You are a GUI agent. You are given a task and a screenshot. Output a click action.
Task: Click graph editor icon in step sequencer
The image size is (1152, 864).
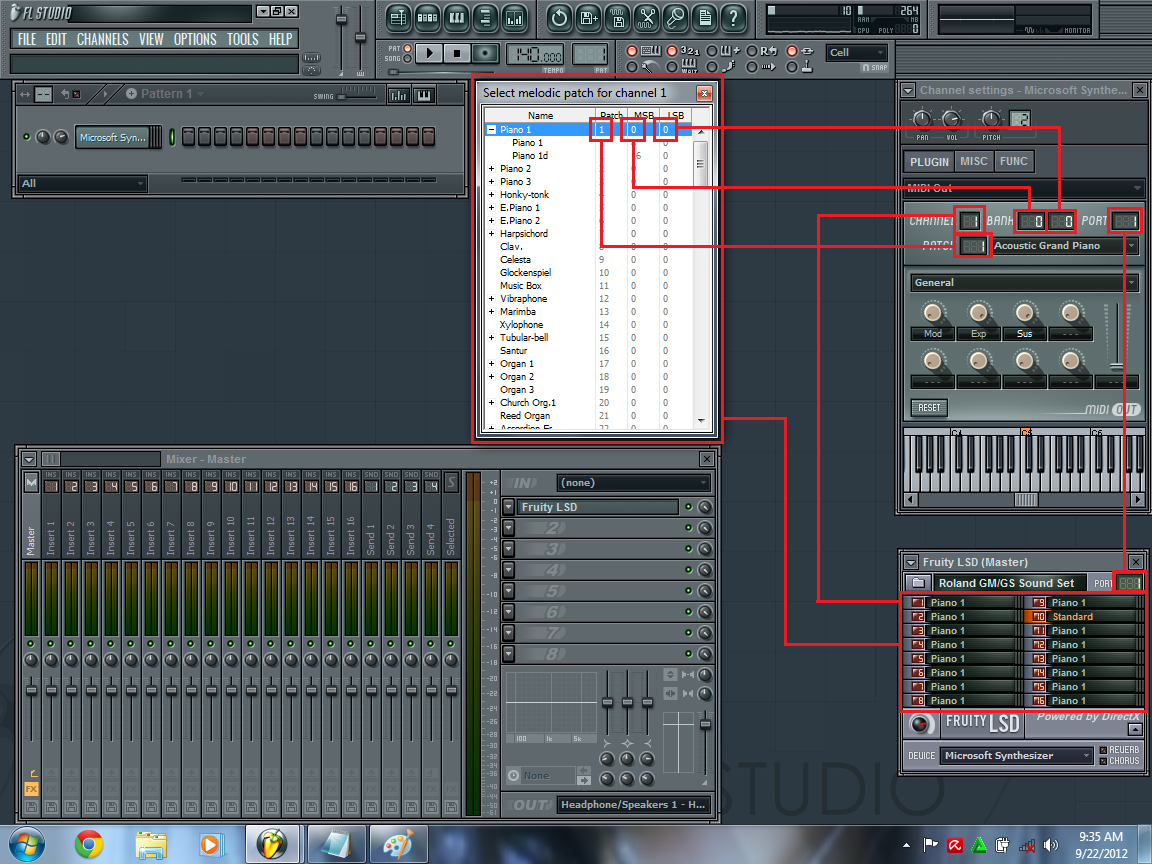398,95
